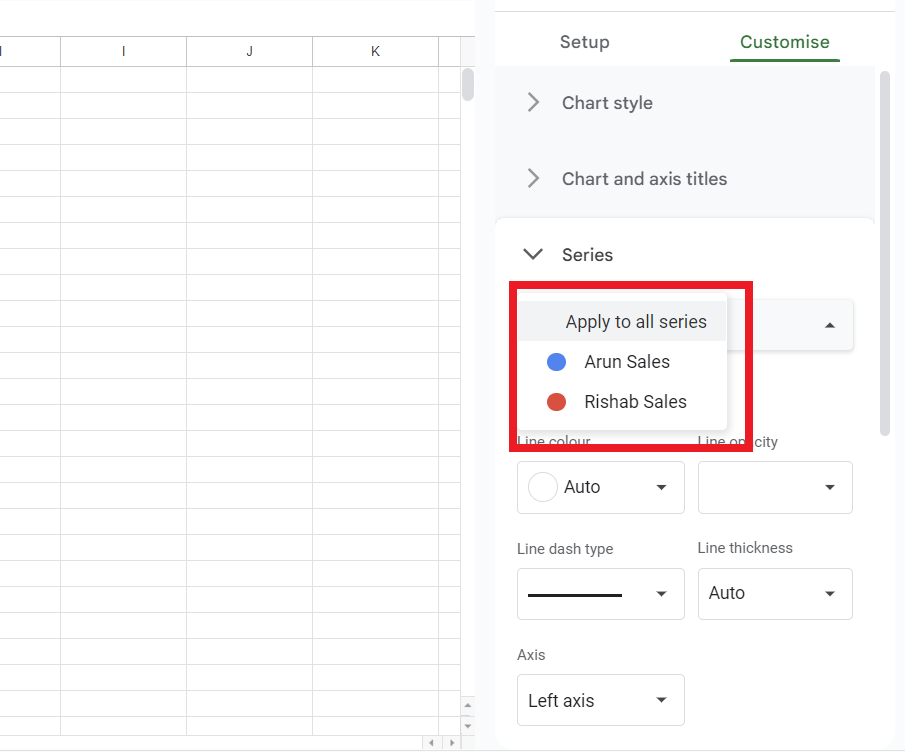Open the Line colour Auto dropdown

point(600,487)
